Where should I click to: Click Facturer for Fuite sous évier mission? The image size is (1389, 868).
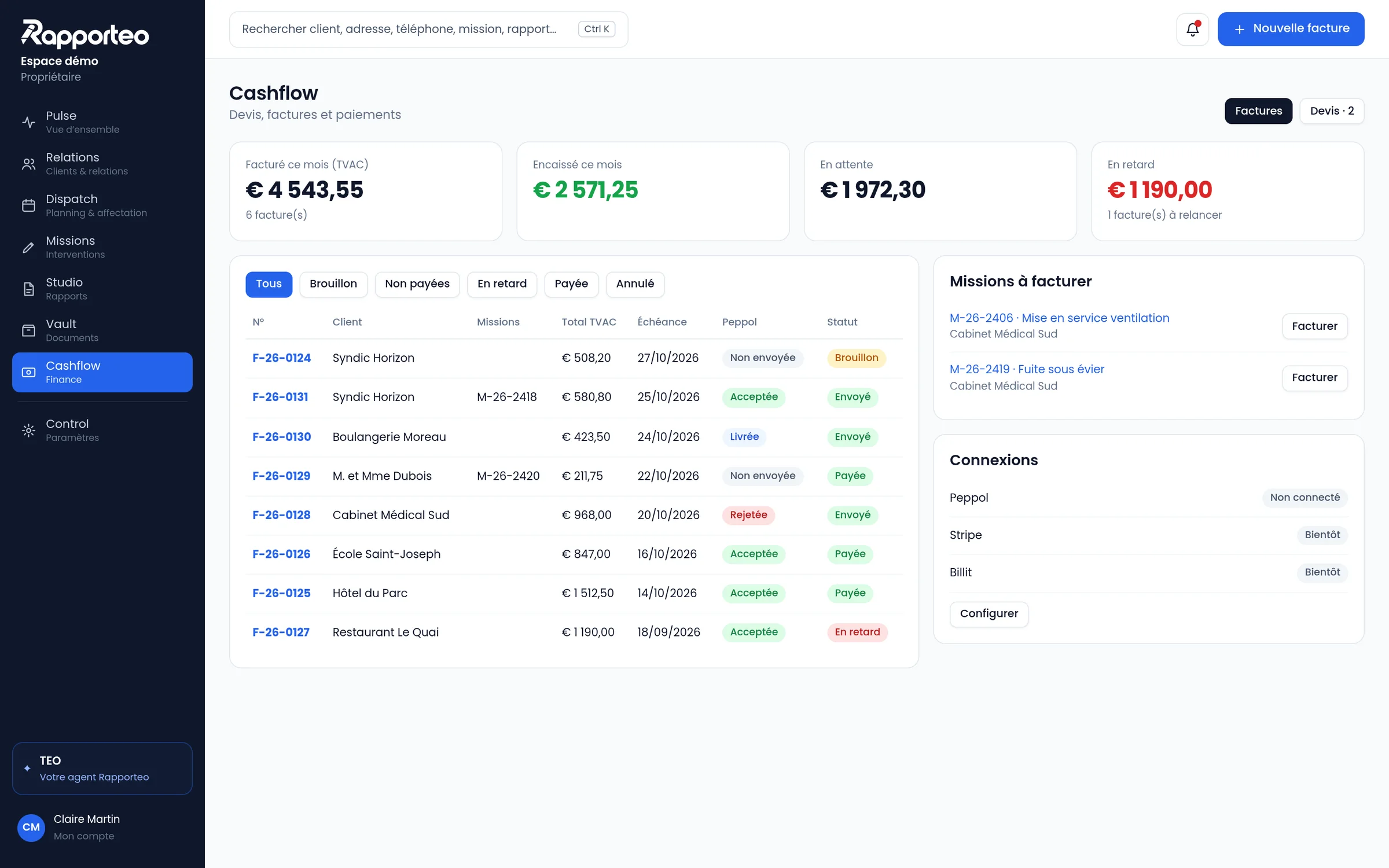click(x=1314, y=378)
